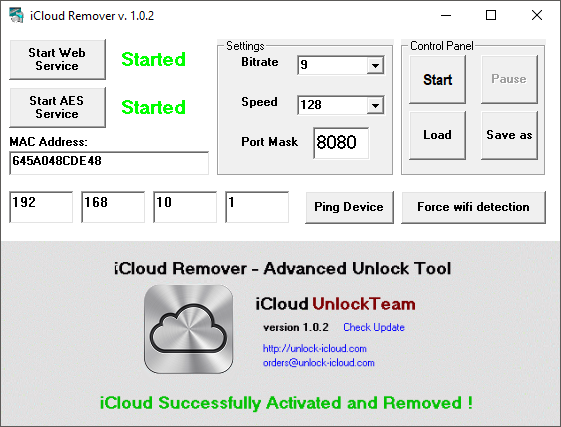This screenshot has height=427, width=561.
Task: Maximize the iCloud Remover window
Action: (x=491, y=15)
